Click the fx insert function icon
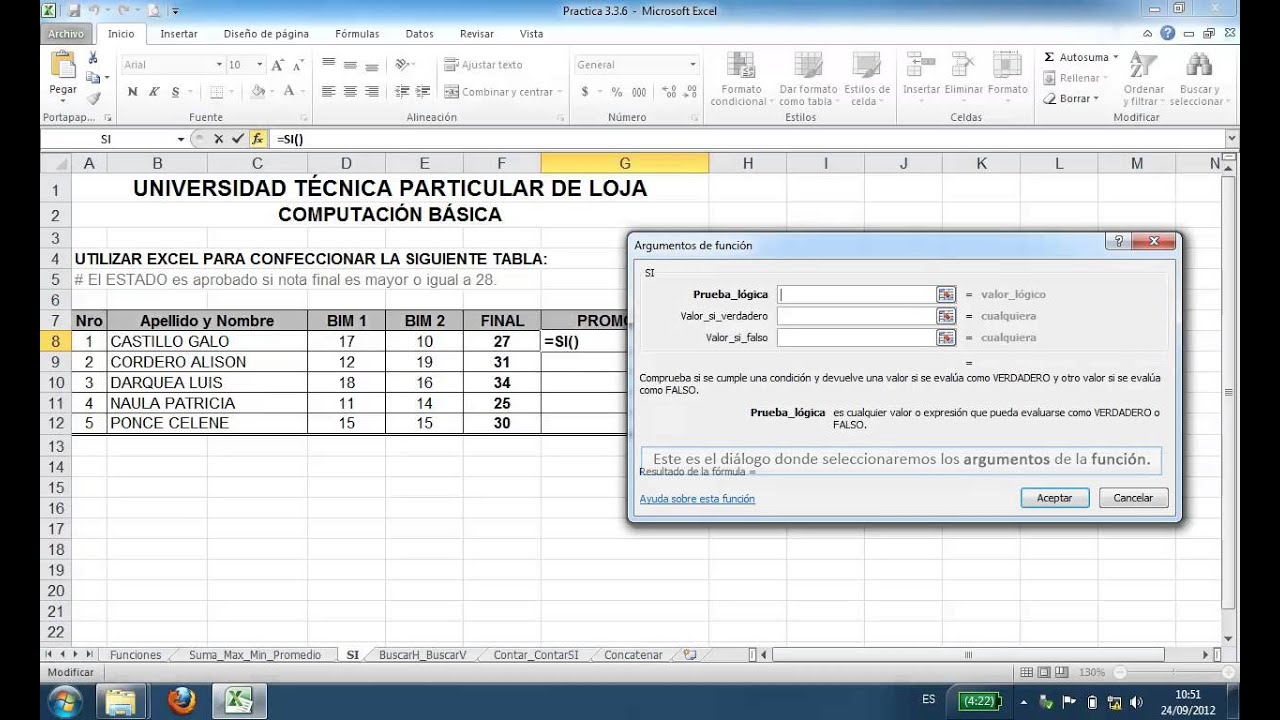1280x720 pixels. click(257, 139)
